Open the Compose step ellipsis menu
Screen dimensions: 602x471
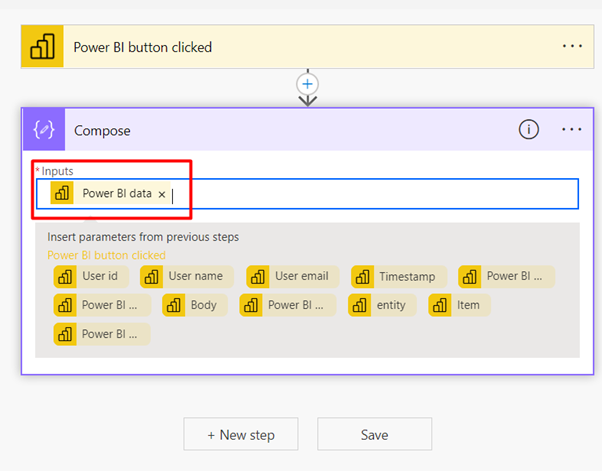click(x=572, y=130)
